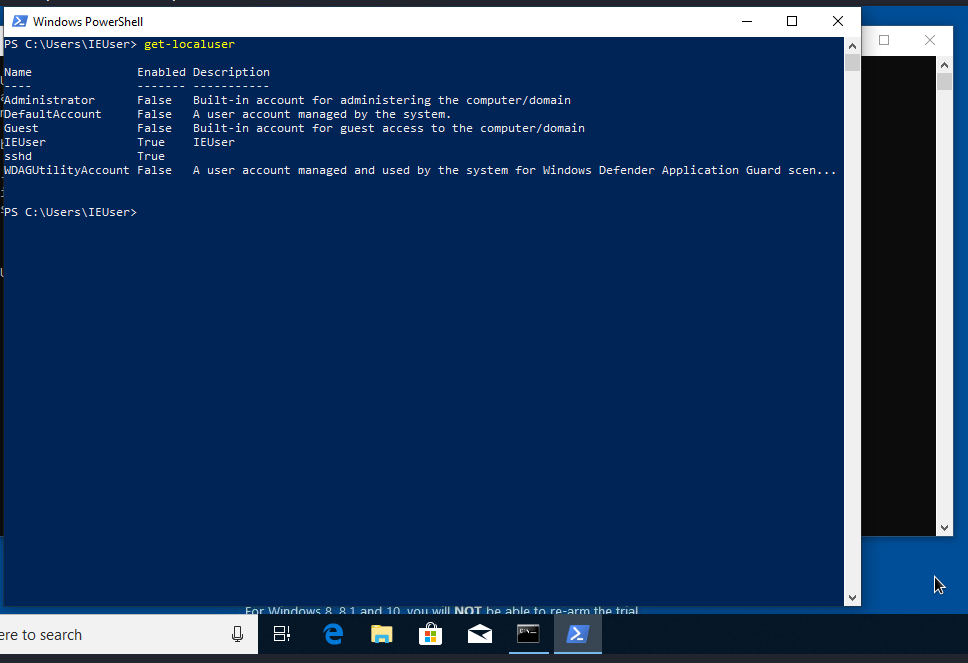Click background console scrollbar up arrow

(945, 64)
